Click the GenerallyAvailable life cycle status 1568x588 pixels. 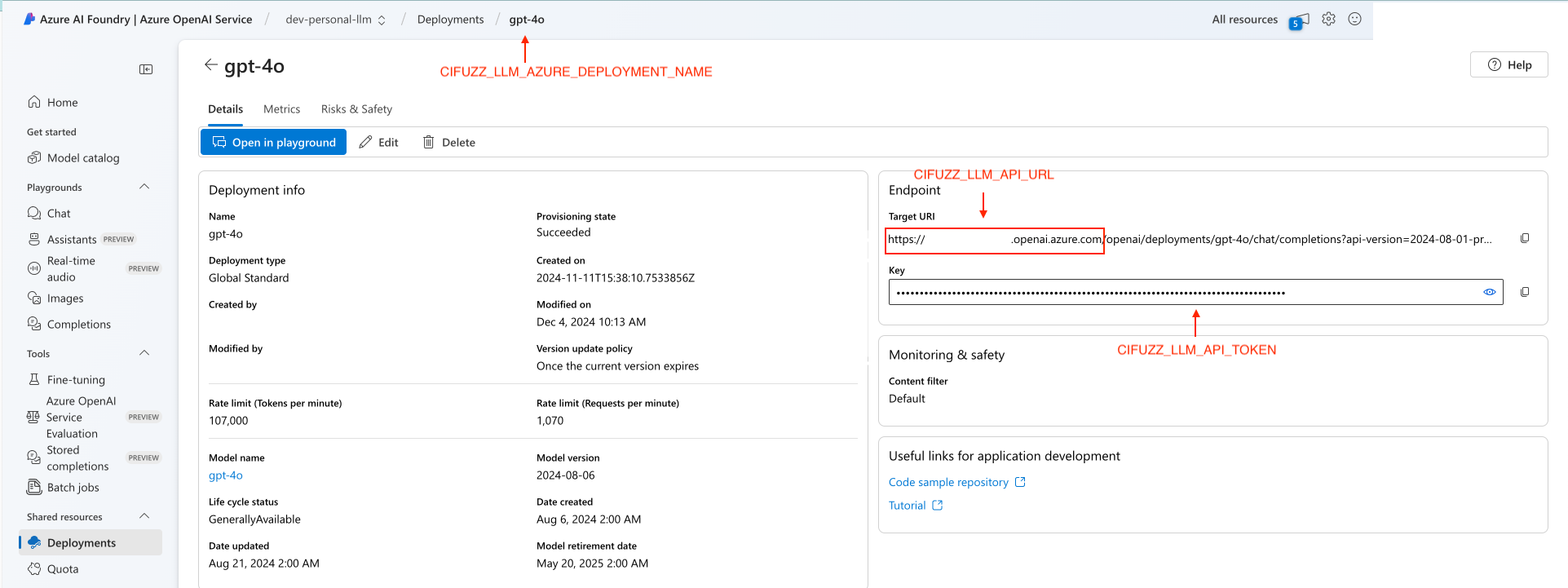click(254, 519)
